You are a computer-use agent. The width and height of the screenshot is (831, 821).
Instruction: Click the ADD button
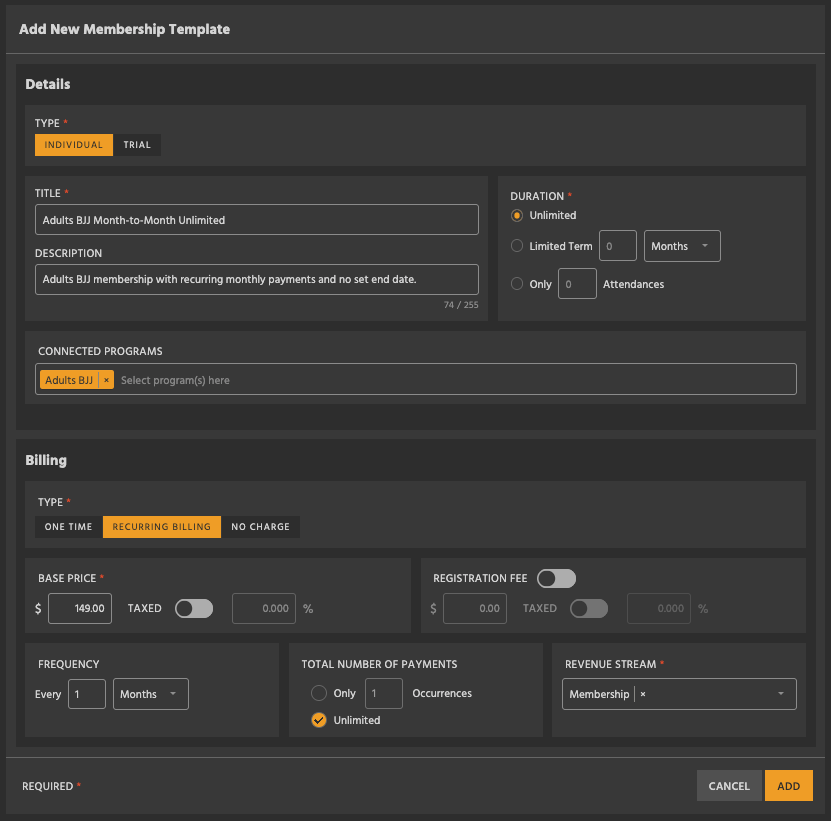(x=789, y=786)
